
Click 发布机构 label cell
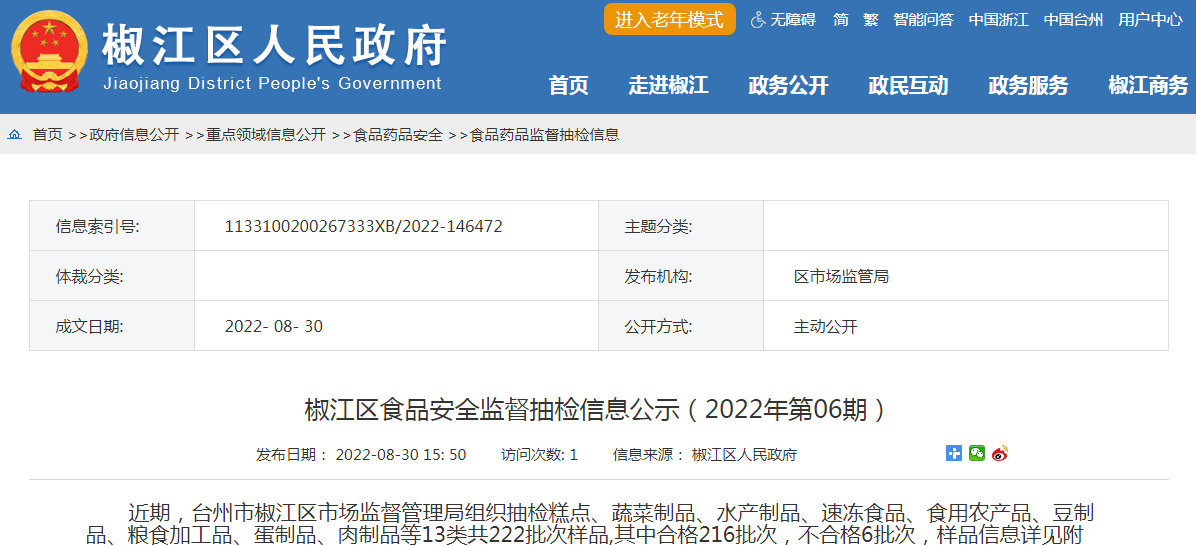[x=681, y=276]
